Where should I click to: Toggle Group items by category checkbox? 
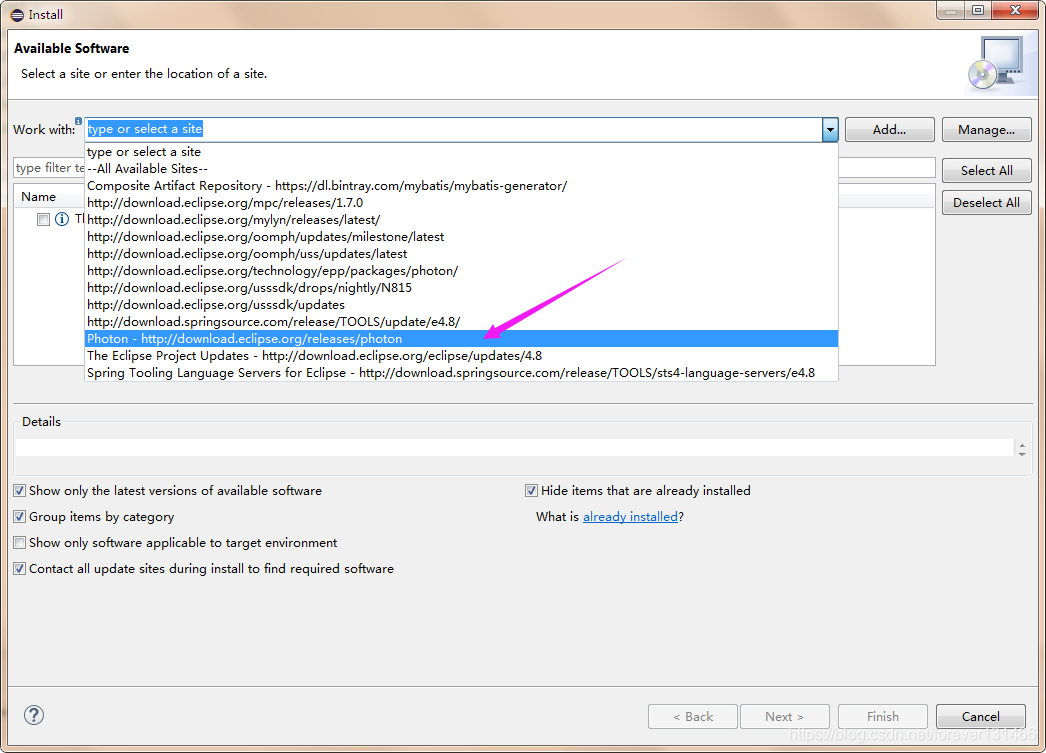[x=20, y=517]
